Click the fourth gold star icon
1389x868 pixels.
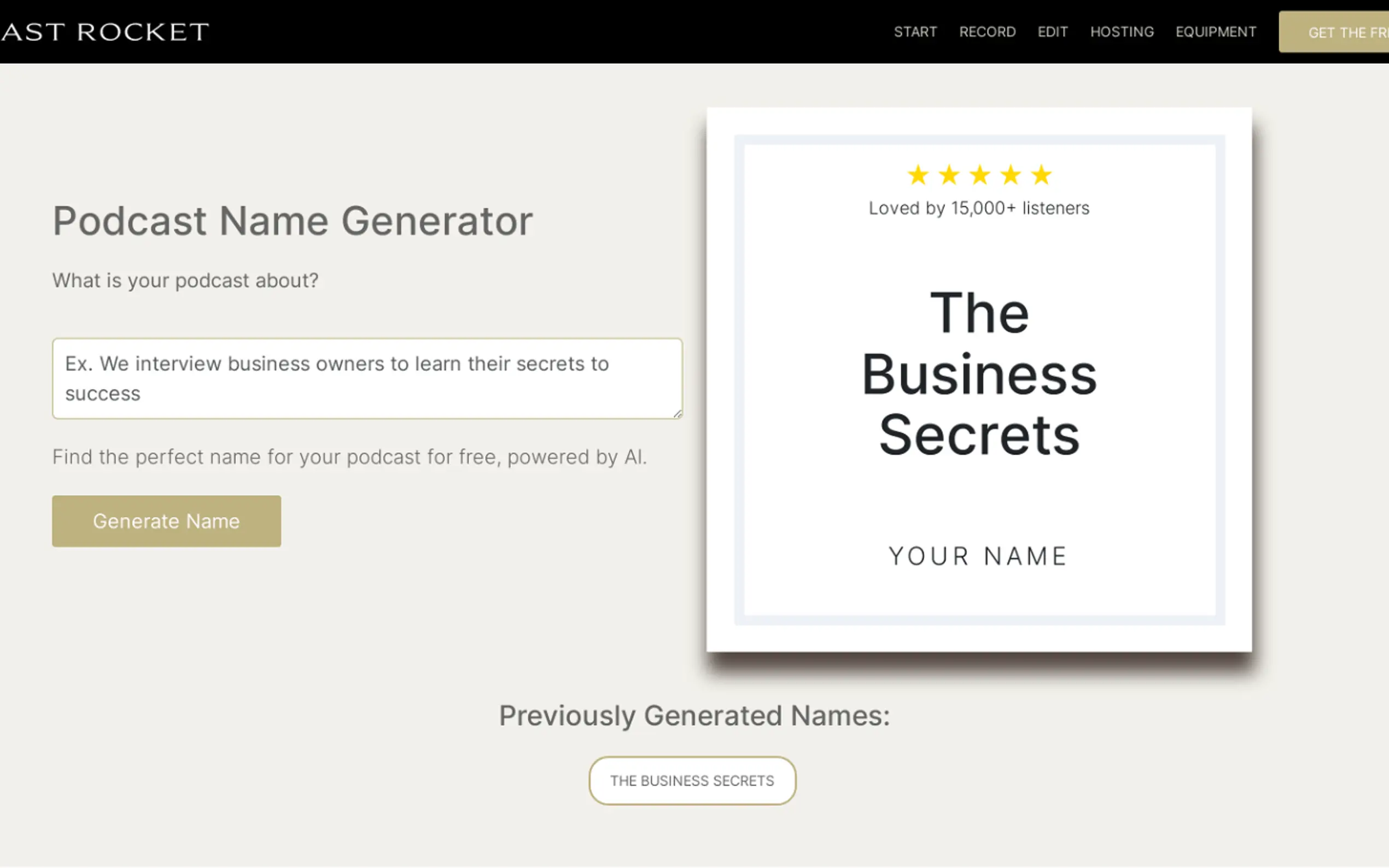(1011, 175)
